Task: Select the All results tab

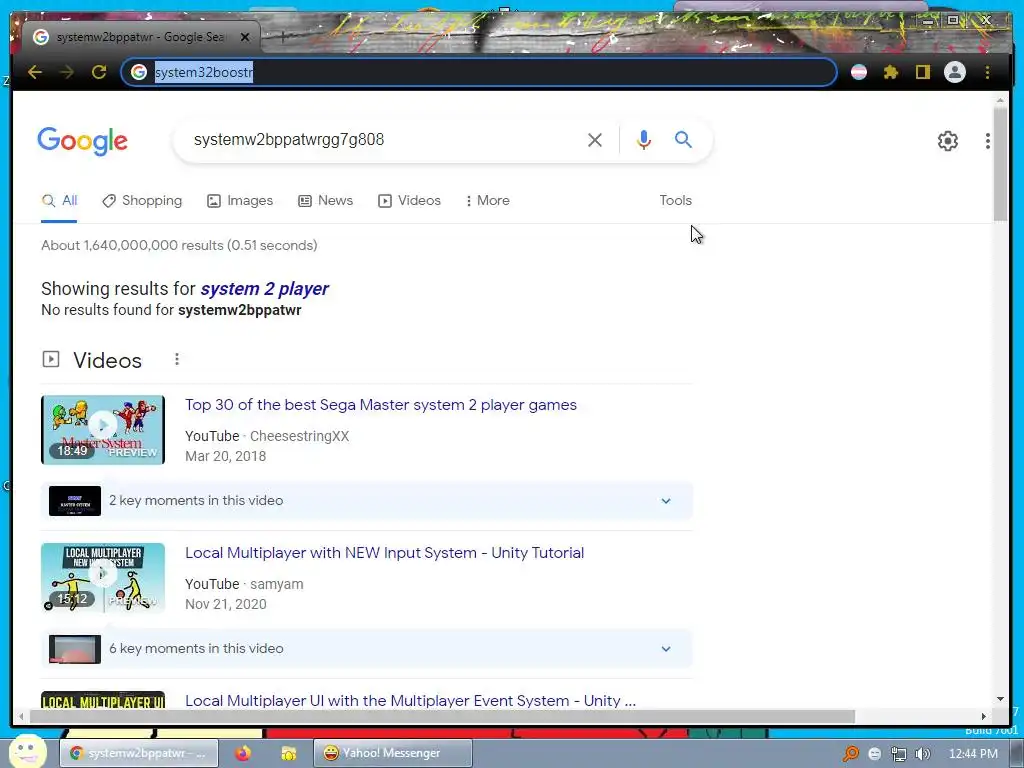Action: (x=59, y=200)
